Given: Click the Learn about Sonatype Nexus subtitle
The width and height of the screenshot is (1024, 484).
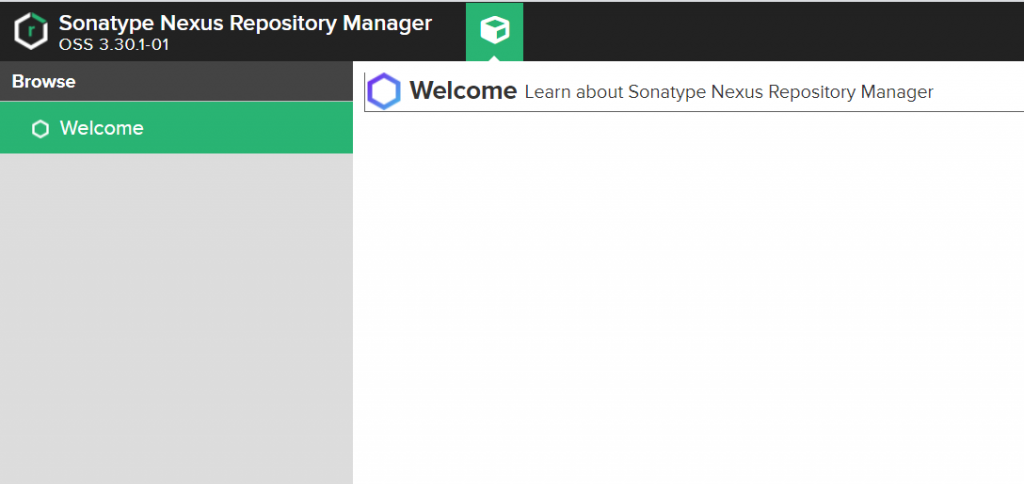Looking at the screenshot, I should 729,92.
